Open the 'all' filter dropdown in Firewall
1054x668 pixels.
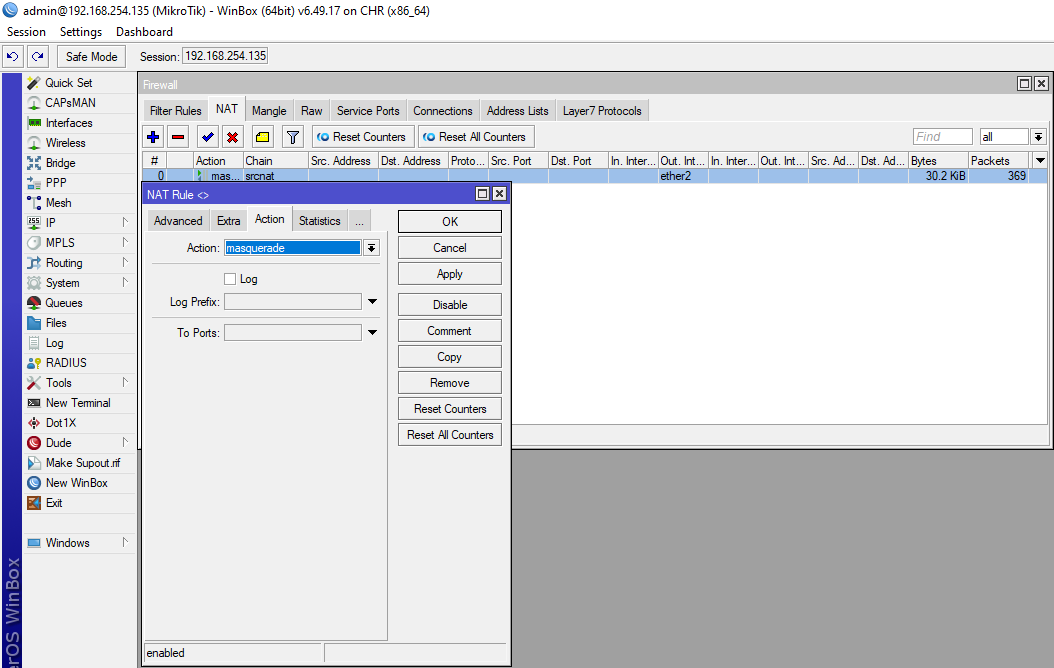tap(1039, 137)
